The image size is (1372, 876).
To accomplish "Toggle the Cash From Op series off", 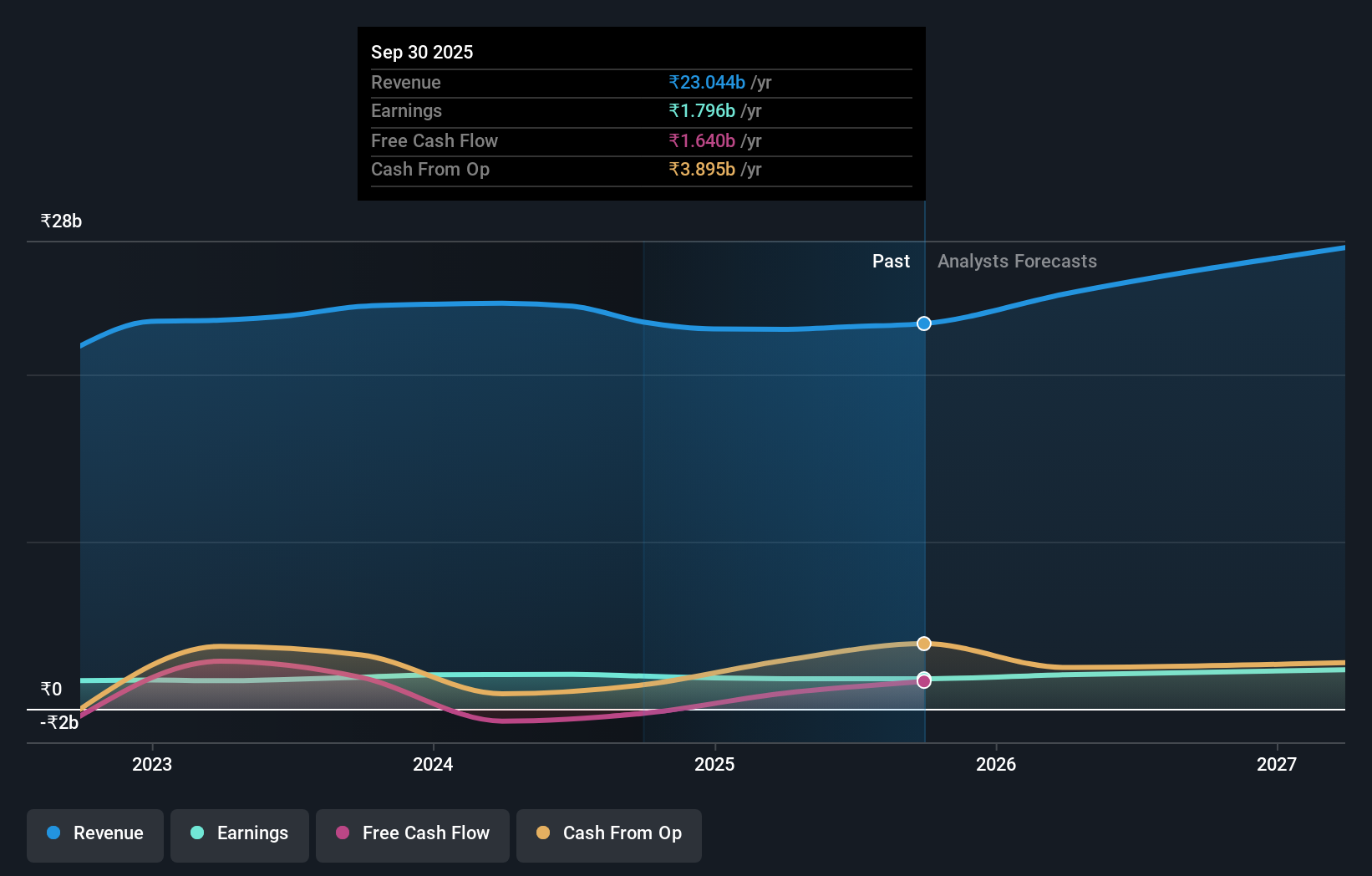I will 608,833.
